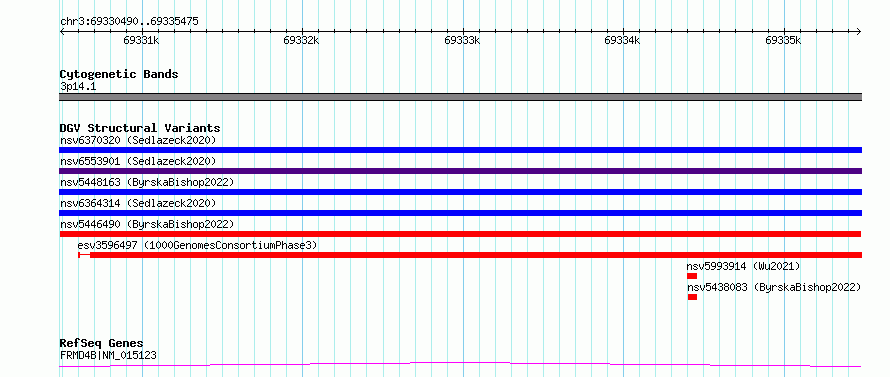
Task: Open the nsv6370320 (Sedlazeck2020) variant label
Action: [x=138, y=140]
